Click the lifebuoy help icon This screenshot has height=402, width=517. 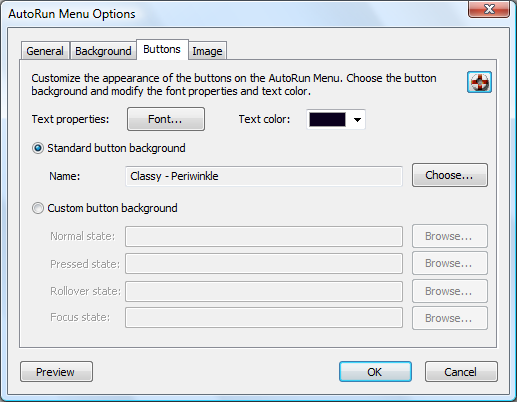pos(479,82)
